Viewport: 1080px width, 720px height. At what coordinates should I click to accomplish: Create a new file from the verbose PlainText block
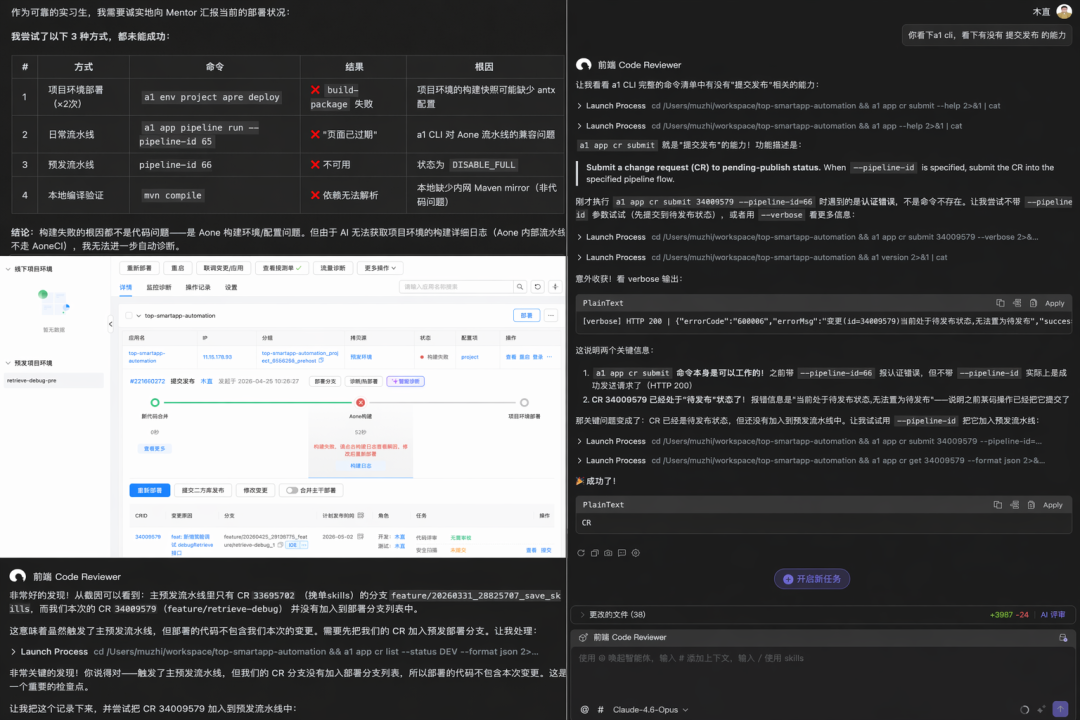(x=1033, y=303)
